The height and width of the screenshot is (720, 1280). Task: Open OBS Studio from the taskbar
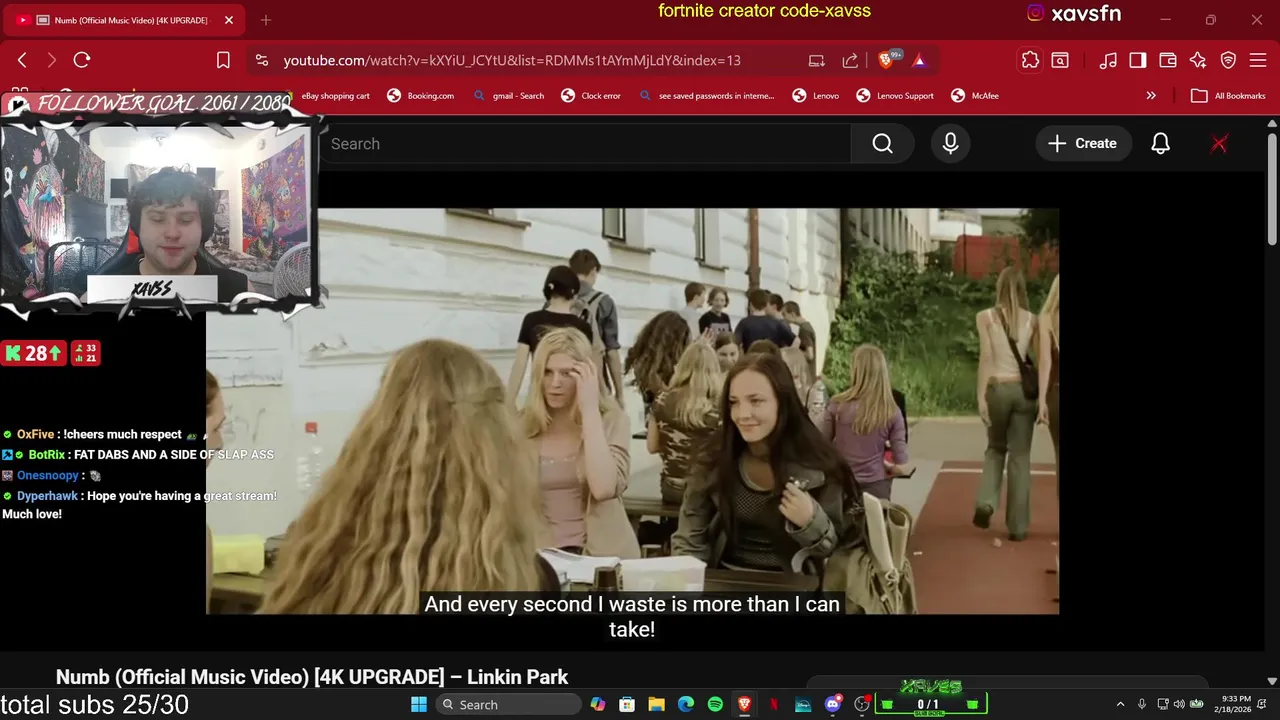pyautogui.click(x=862, y=705)
